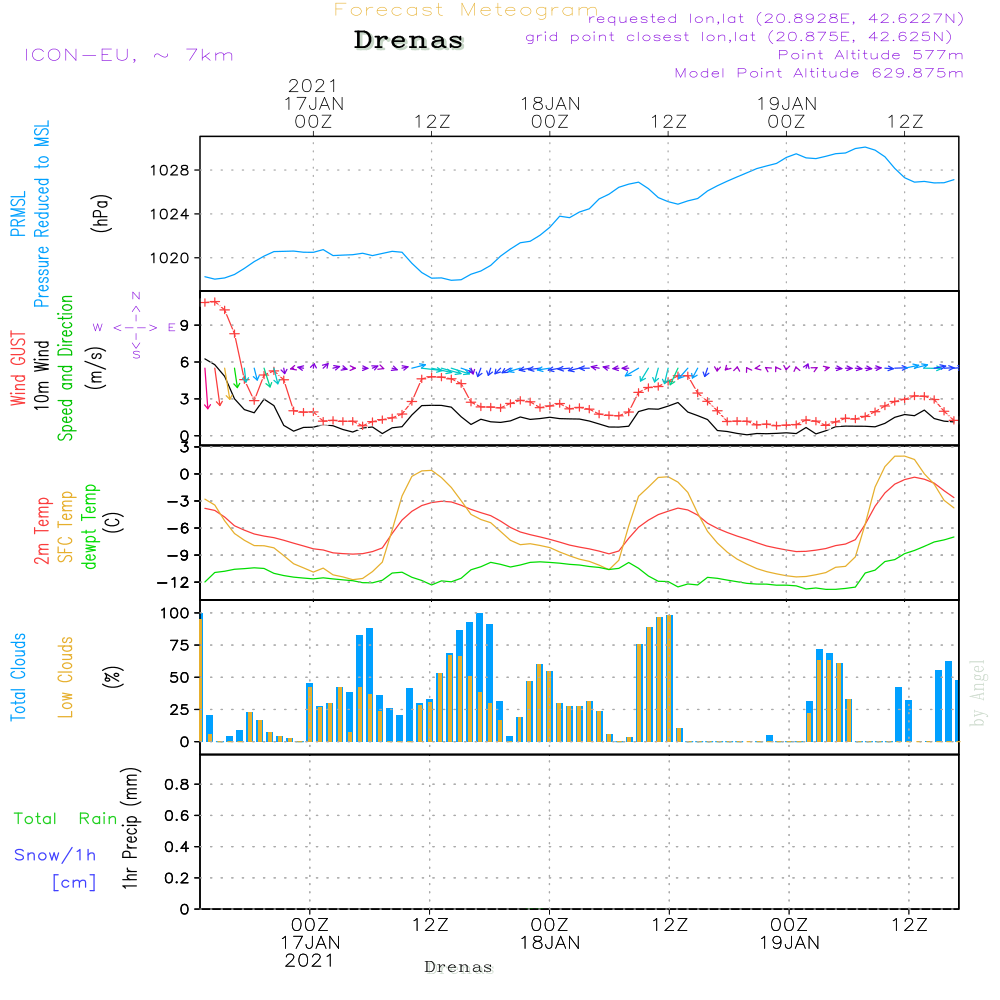Select the "1hr Precip (mm)" axis label

(x=130, y=828)
